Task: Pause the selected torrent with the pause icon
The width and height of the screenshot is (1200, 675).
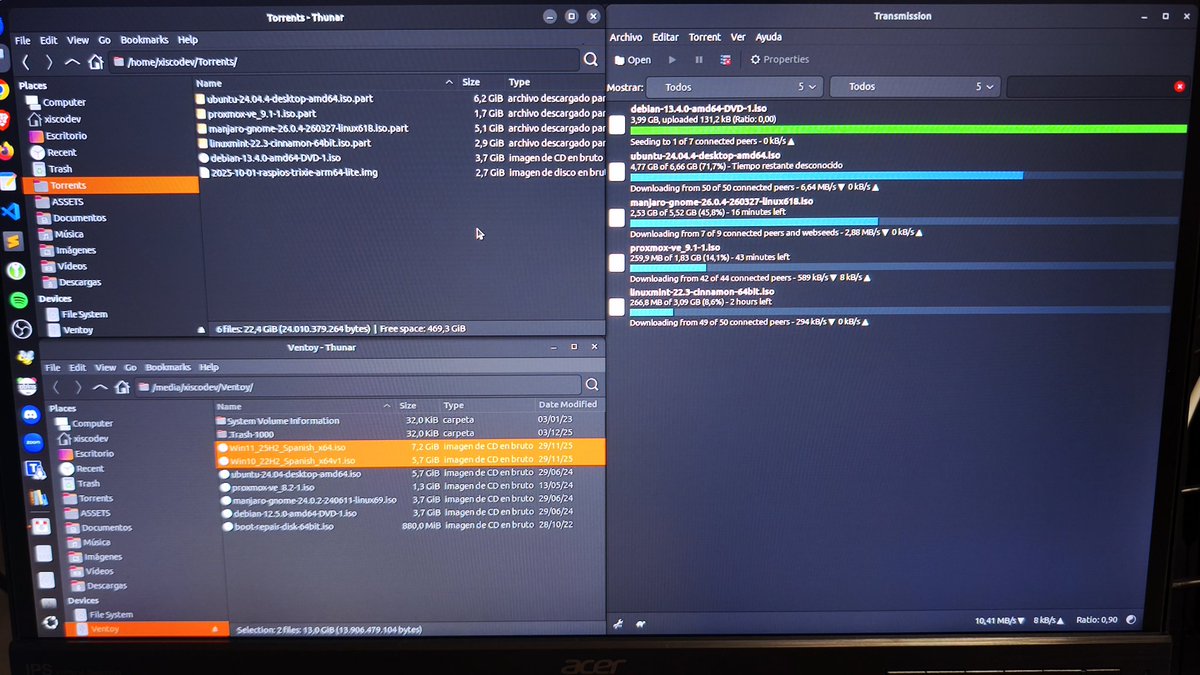Action: [x=698, y=60]
